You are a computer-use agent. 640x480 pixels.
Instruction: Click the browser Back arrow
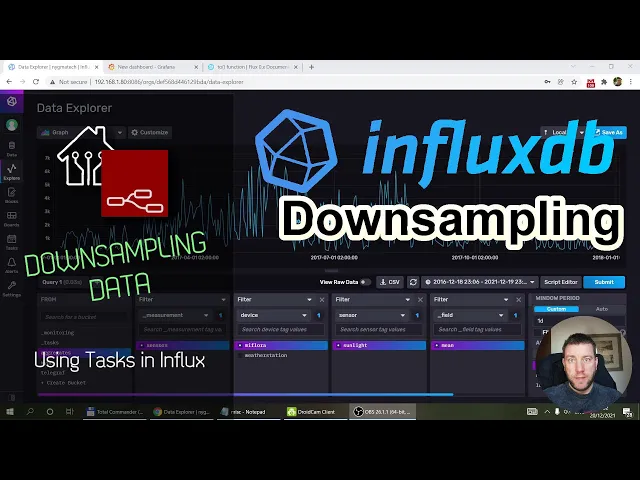pos(9,82)
